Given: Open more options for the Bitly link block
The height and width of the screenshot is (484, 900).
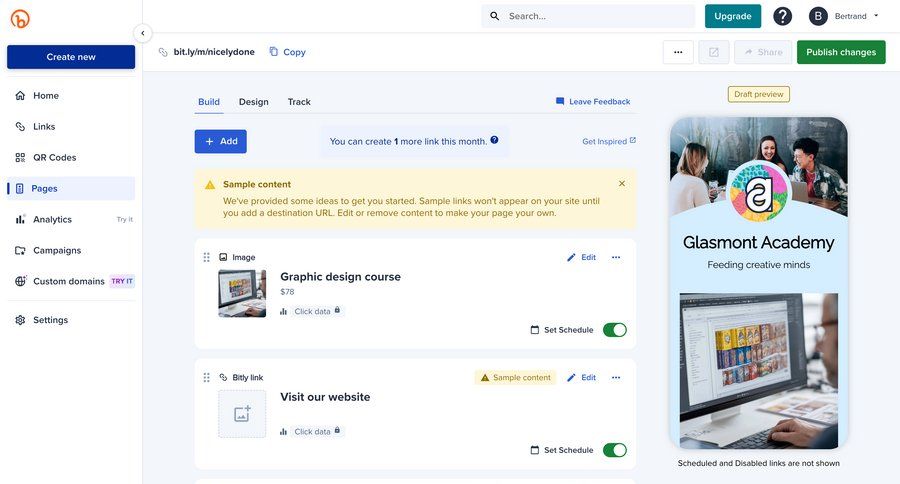Looking at the screenshot, I should [x=616, y=377].
